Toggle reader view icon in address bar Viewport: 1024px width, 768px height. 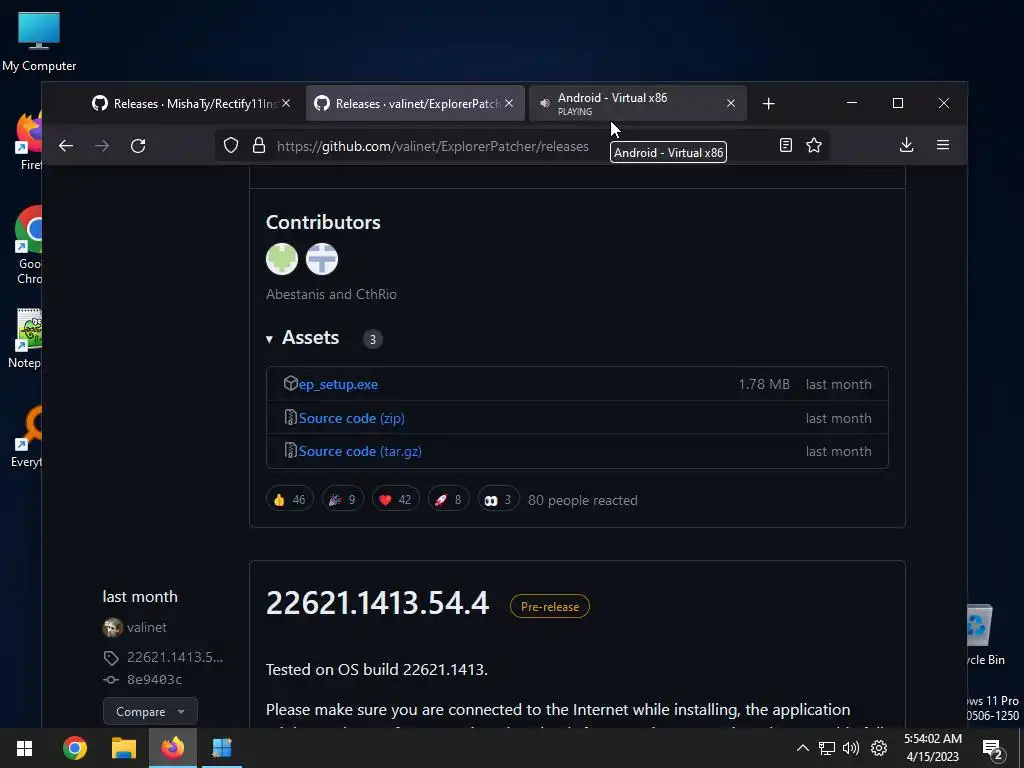coord(786,145)
